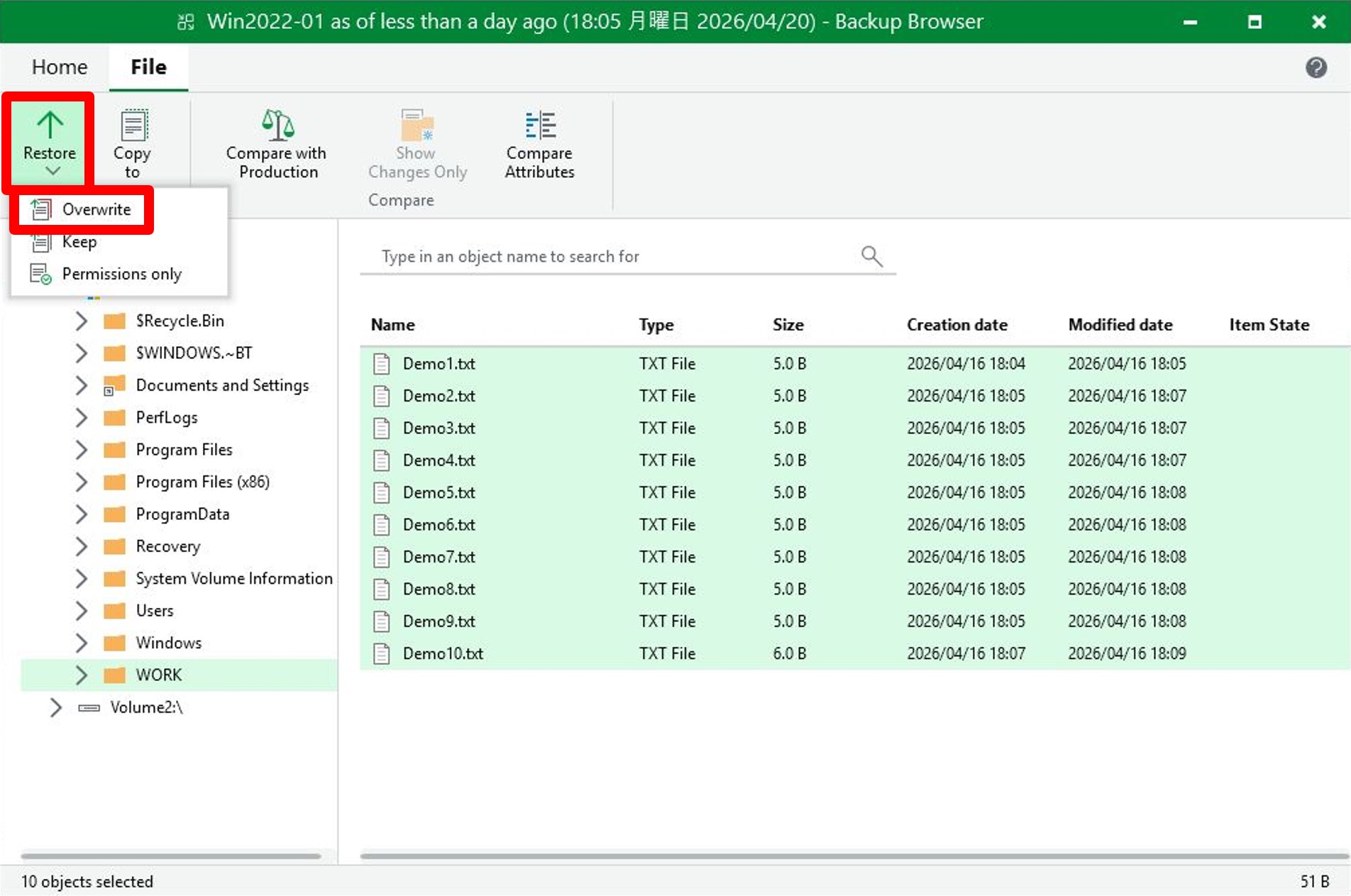Expand the Users folder

click(82, 610)
